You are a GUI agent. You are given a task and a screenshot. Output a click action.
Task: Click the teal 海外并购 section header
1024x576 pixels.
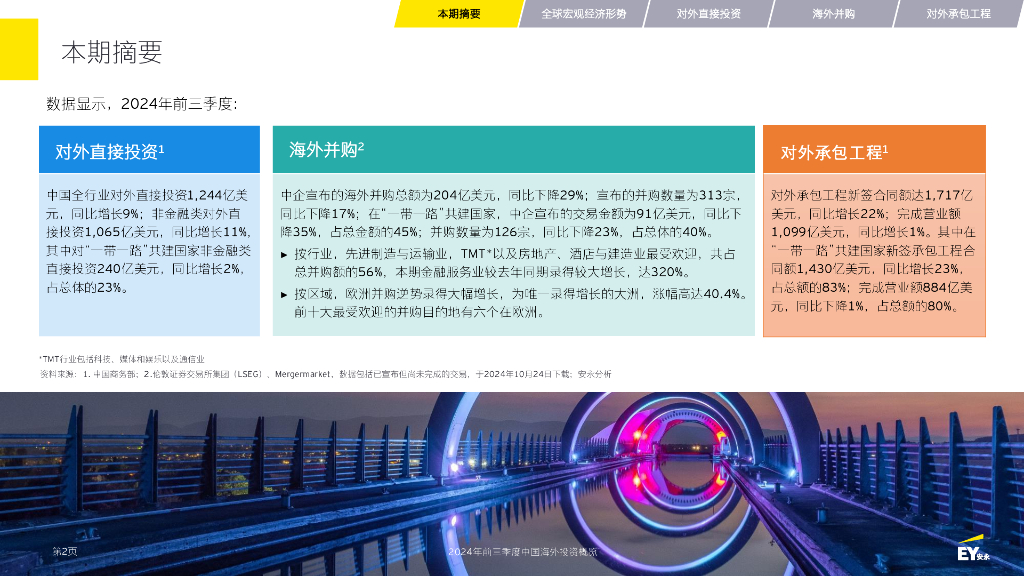pyautogui.click(x=513, y=149)
